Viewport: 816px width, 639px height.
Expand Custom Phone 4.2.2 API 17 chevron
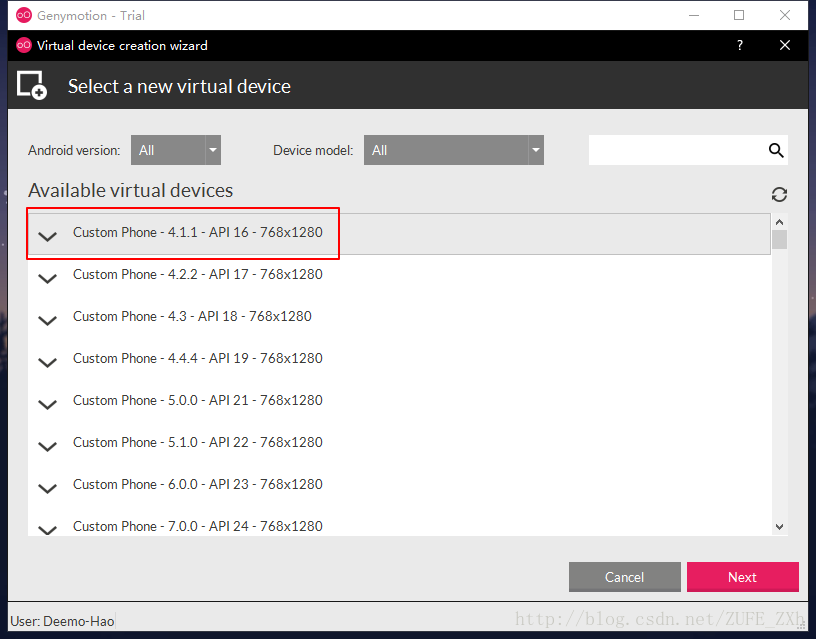click(x=47, y=279)
